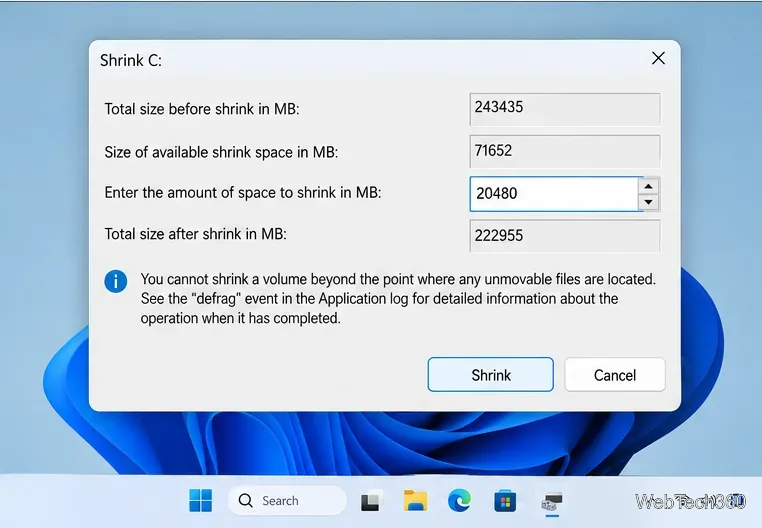Image resolution: width=762 pixels, height=528 pixels.
Task: Close the Shrink C: dialog with X
Action: 658,58
